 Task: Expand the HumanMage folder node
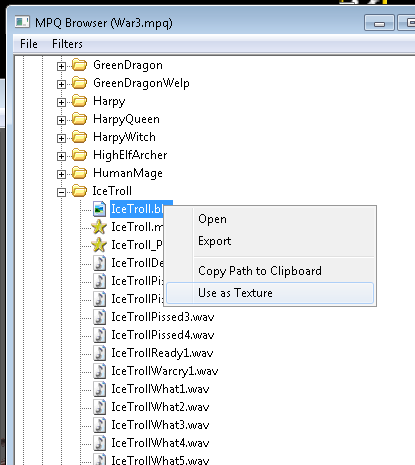tap(61, 174)
